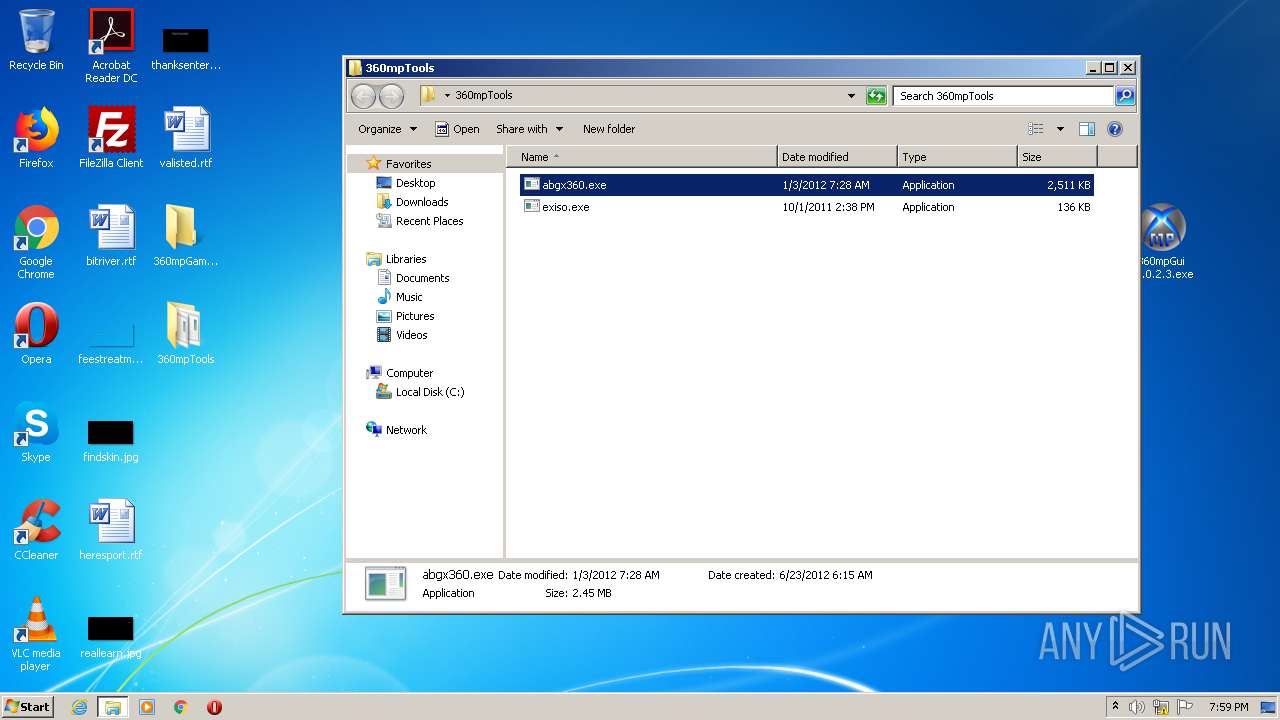
Task: Select reallearn.jpg on the desktop
Action: point(111,637)
